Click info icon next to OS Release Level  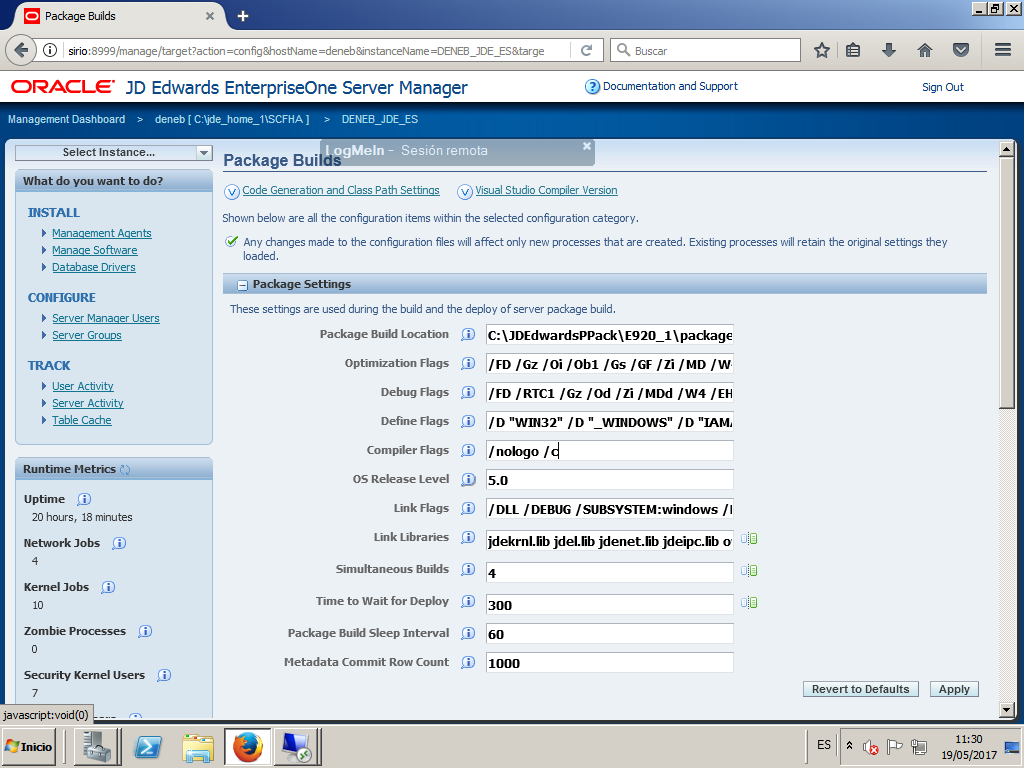[468, 479]
